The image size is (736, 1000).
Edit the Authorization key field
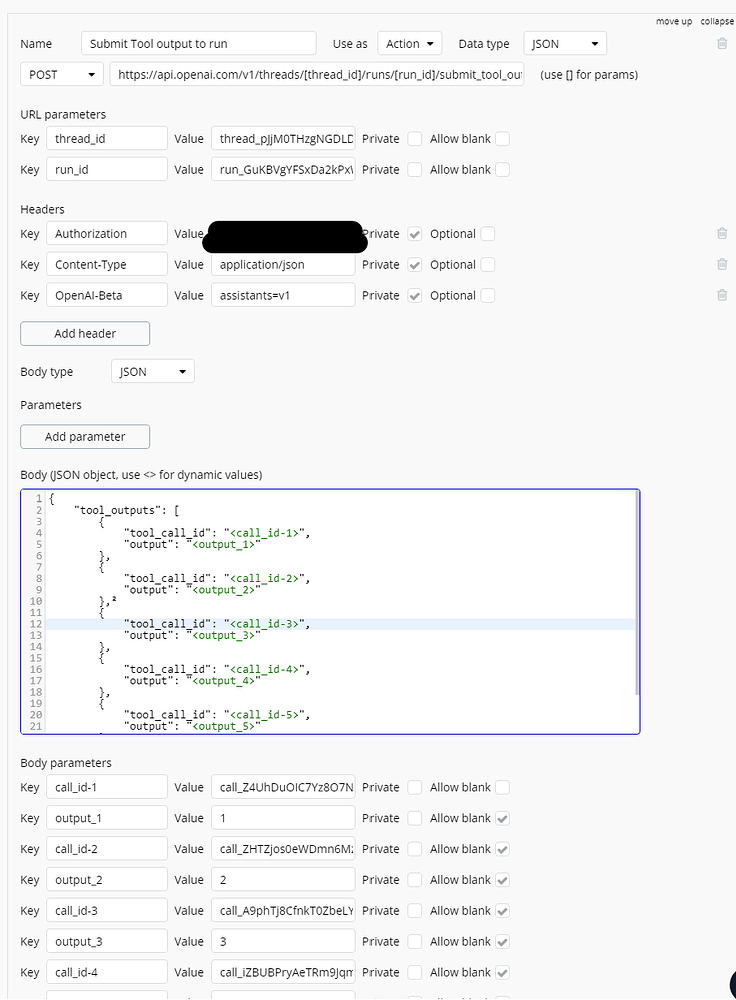[107, 233]
